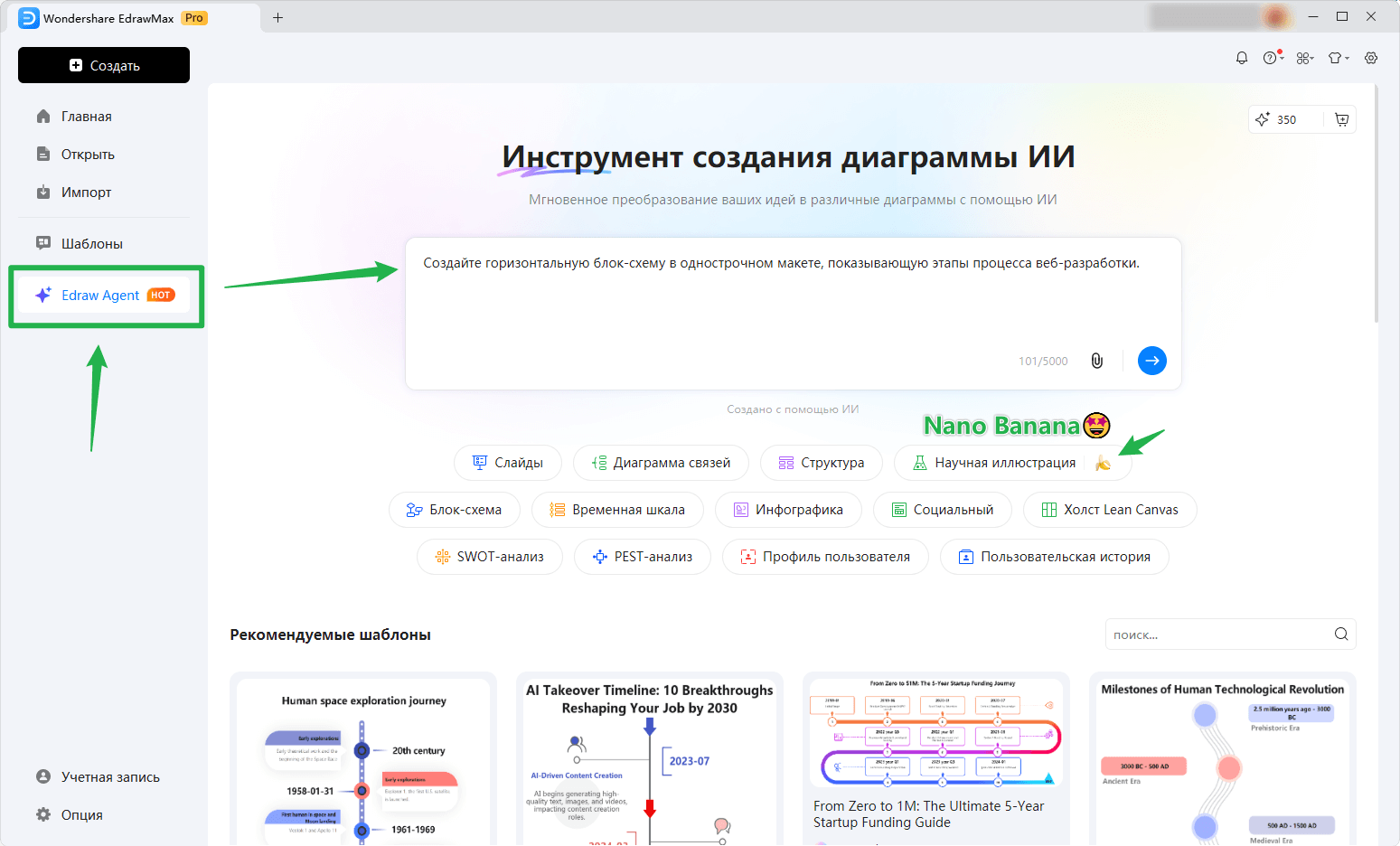Screen dimensions: 1400x846
Task: Click the shopping cart to buy more tokens
Action: coord(1341,118)
